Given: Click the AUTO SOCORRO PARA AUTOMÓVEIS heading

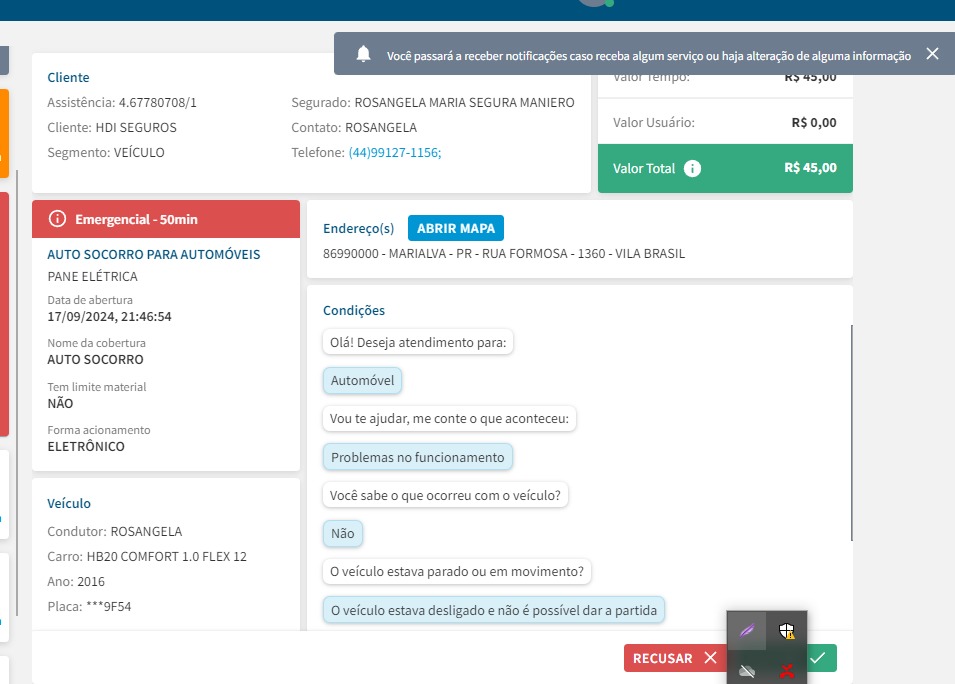Looking at the screenshot, I should 153,255.
